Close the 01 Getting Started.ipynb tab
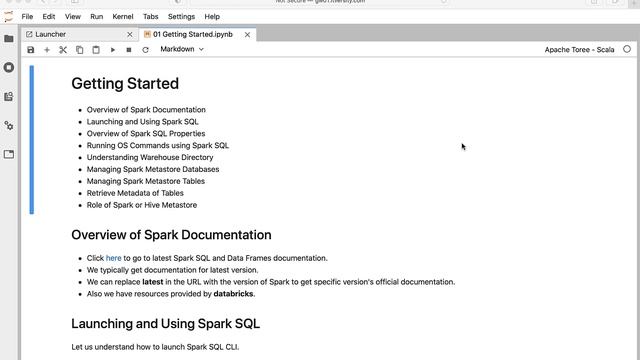 point(247,35)
